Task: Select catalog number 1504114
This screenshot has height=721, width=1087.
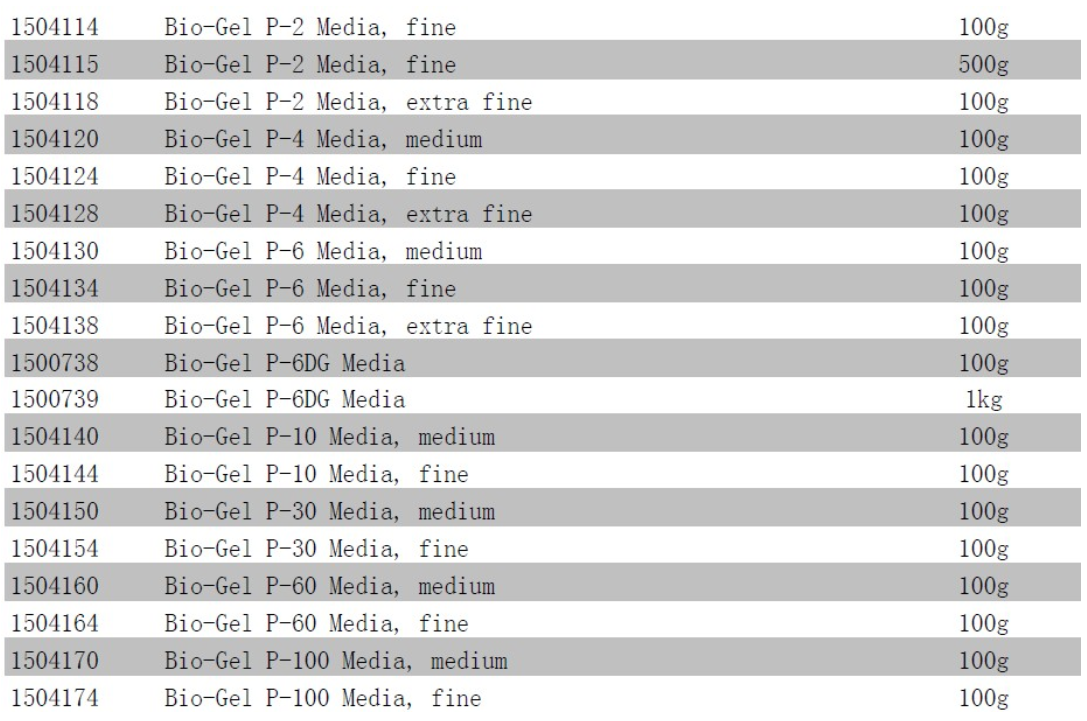Action: [x=55, y=27]
